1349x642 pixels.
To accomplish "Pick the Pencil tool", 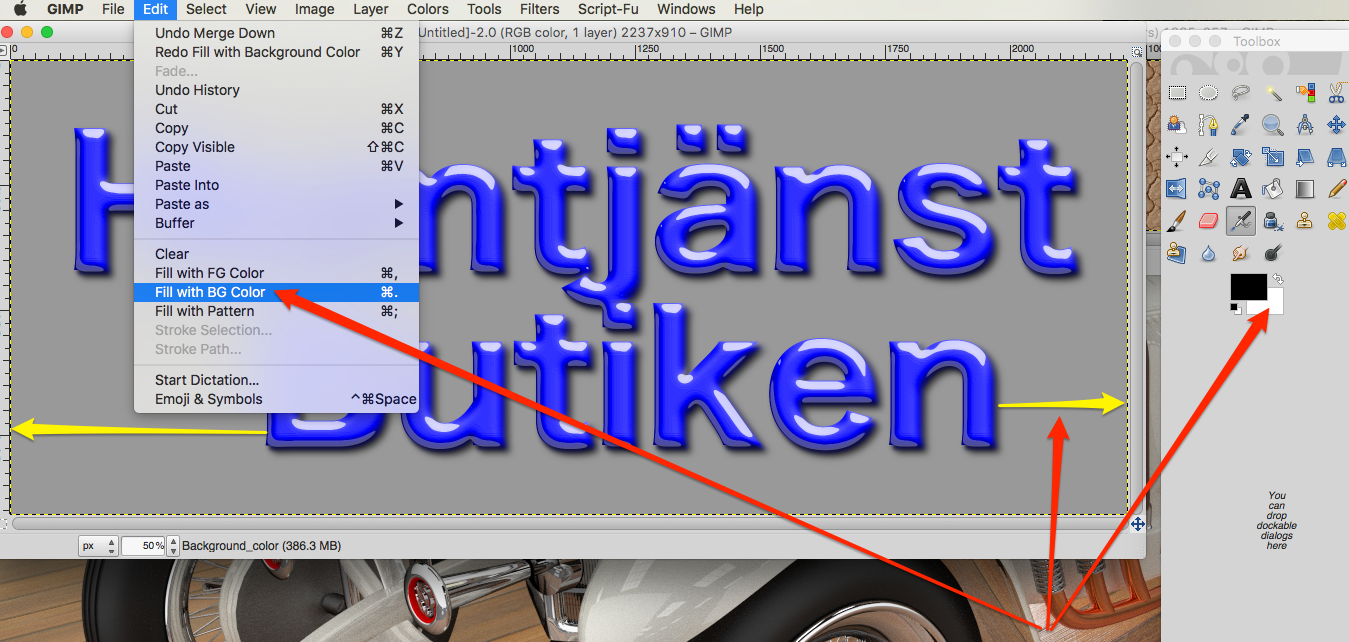I will point(1336,188).
